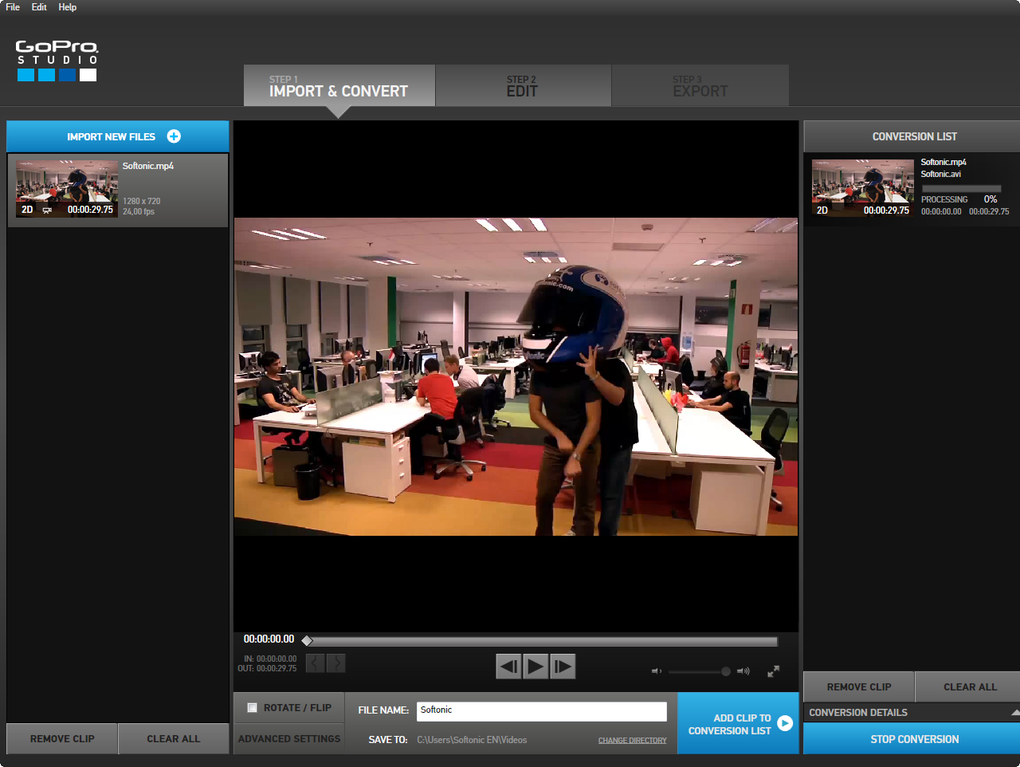Enable the Rotate / Flip checkbox
This screenshot has width=1020, height=767.
click(252, 708)
